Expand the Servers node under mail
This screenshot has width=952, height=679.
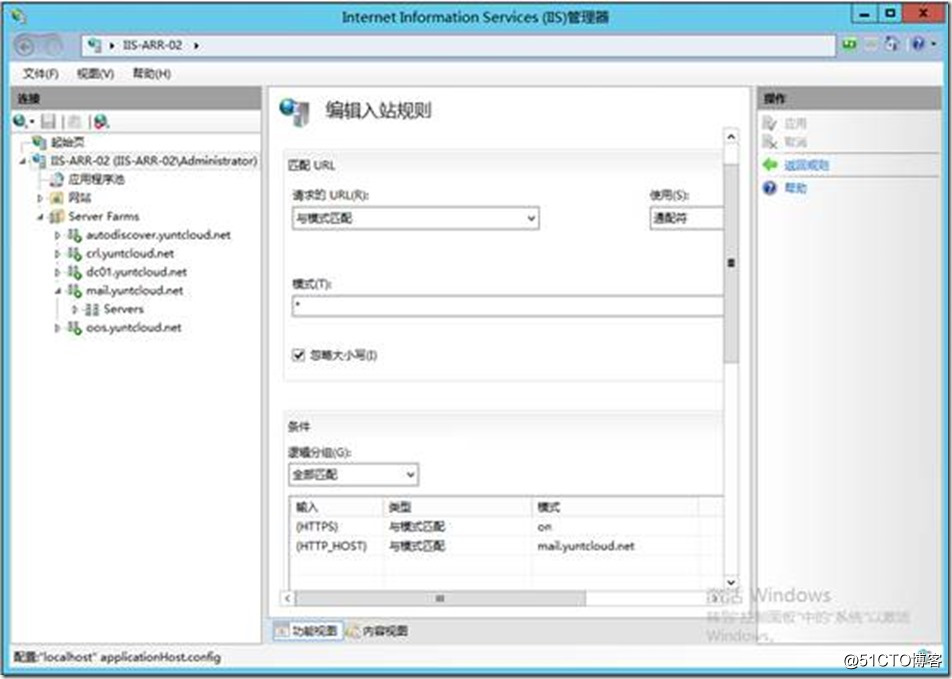tap(75, 310)
